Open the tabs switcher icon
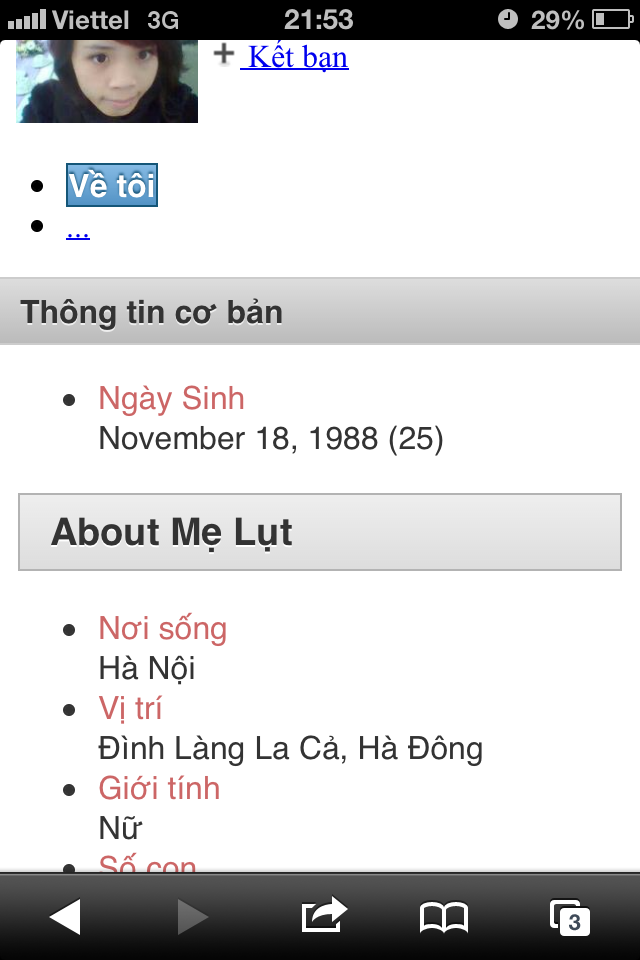Image resolution: width=640 pixels, height=960 pixels. click(570, 916)
